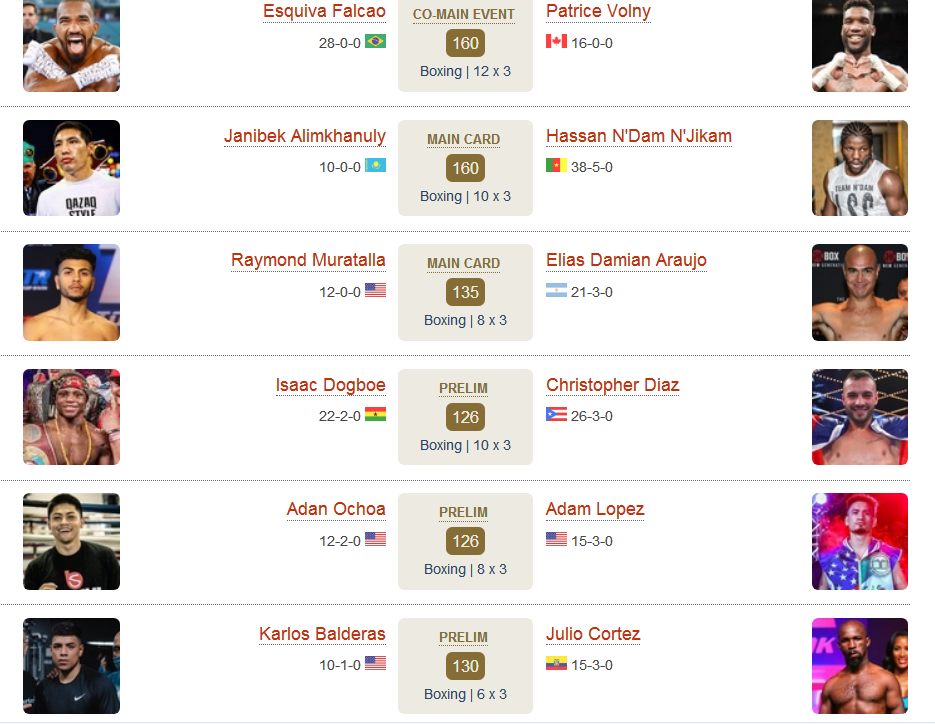This screenshot has height=724, width=935.
Task: Click the Puerto Rico flag beside Christopher Diaz
Action: (x=556, y=414)
